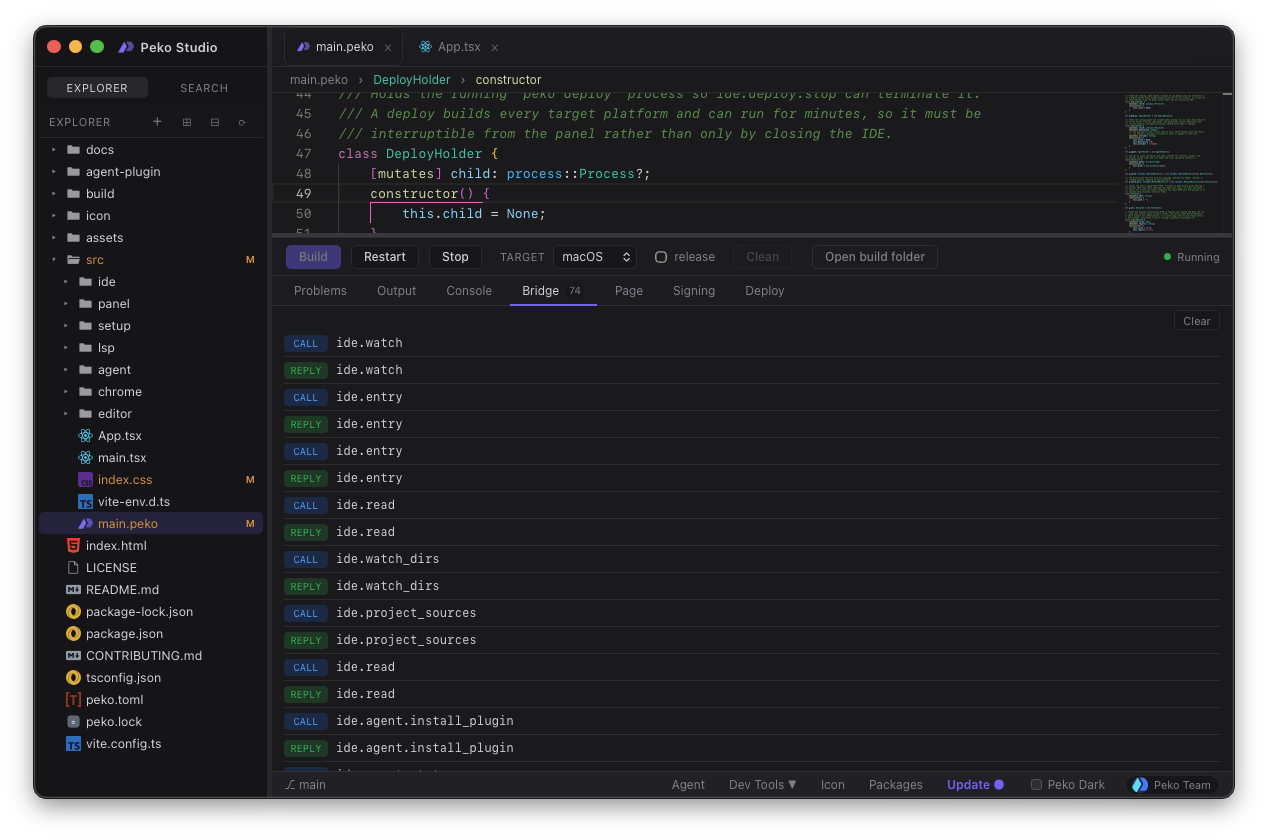Expand the lsp subfolder

tap(66, 348)
